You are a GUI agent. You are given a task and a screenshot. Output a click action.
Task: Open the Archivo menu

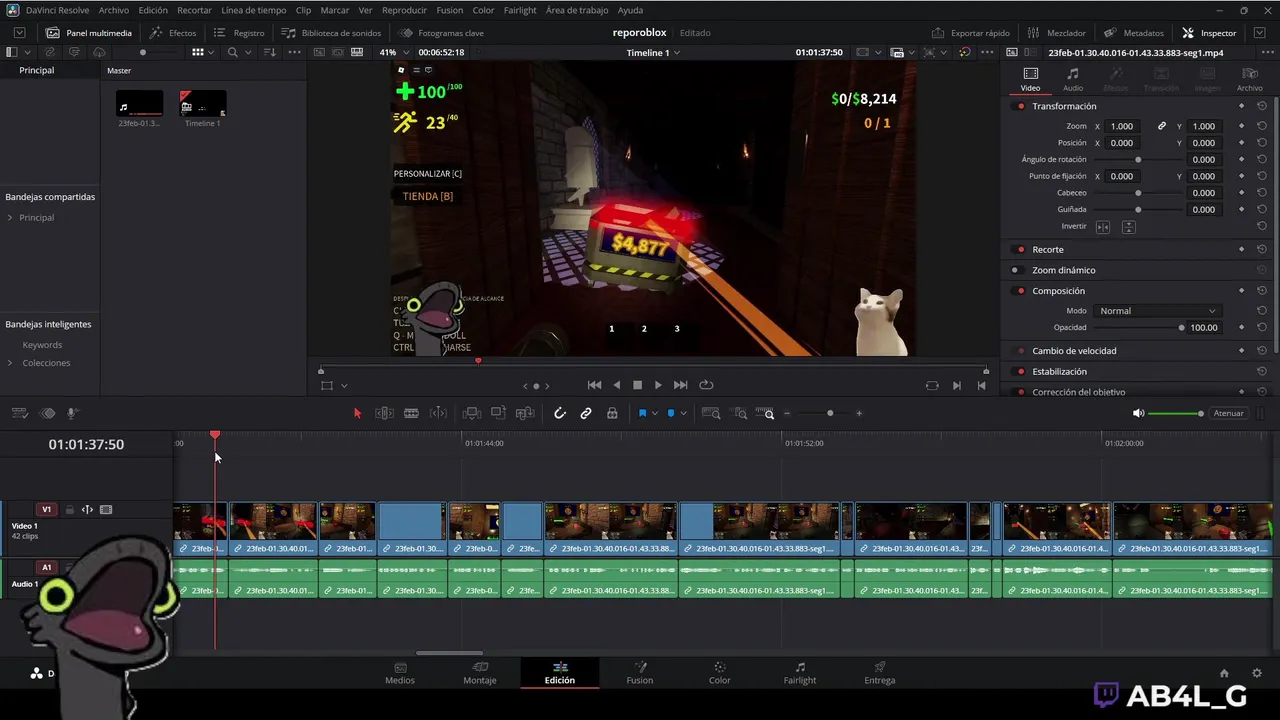pyautogui.click(x=113, y=10)
